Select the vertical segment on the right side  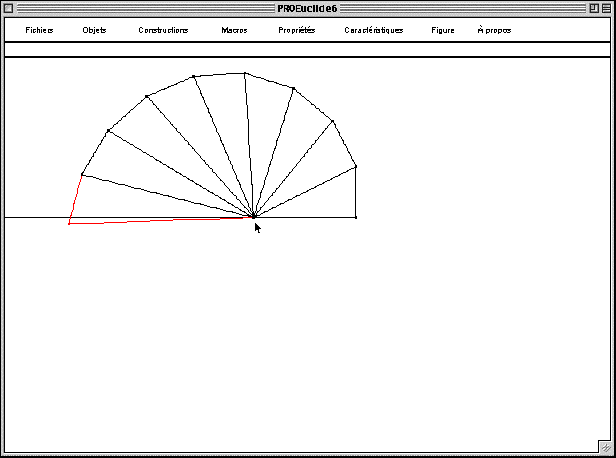point(356,192)
